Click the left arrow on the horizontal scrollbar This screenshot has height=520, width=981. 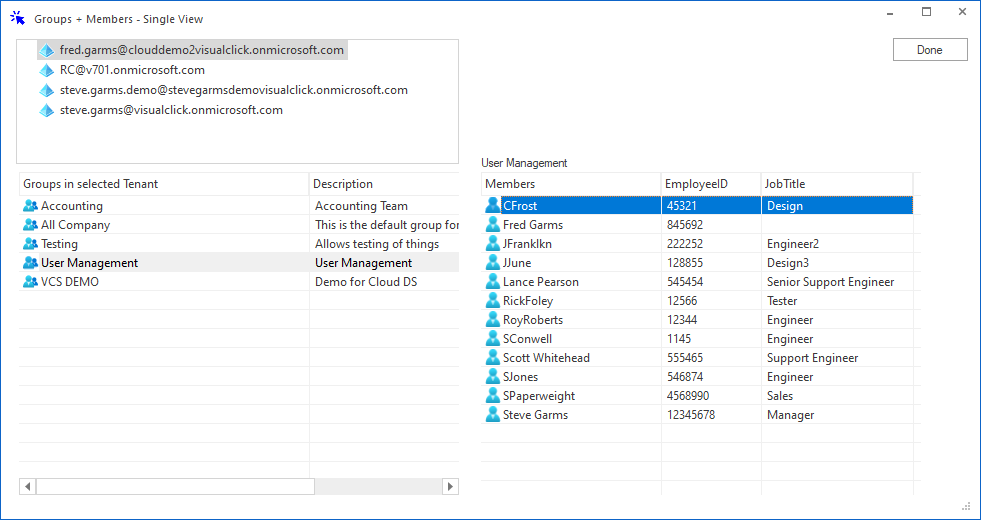(x=27, y=486)
